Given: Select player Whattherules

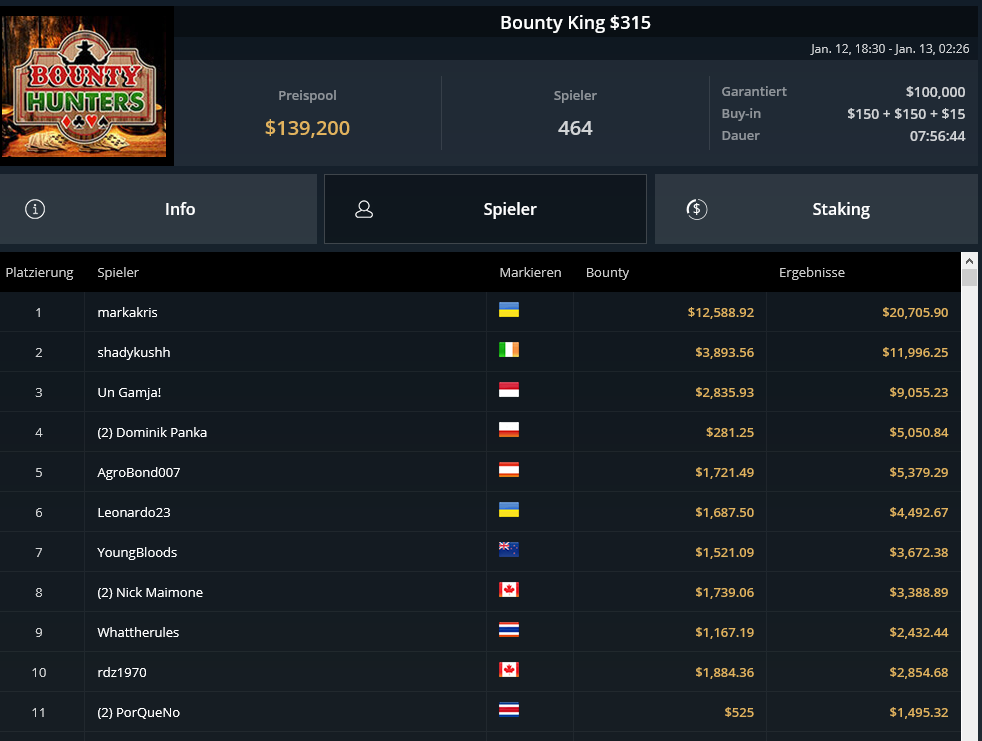Looking at the screenshot, I should (138, 632).
